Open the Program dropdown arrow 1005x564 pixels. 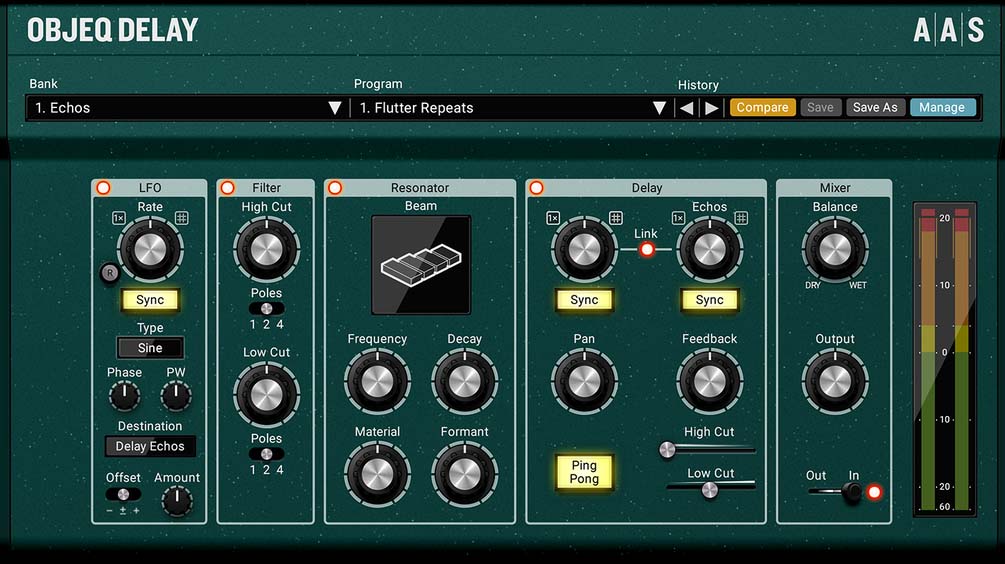click(660, 108)
